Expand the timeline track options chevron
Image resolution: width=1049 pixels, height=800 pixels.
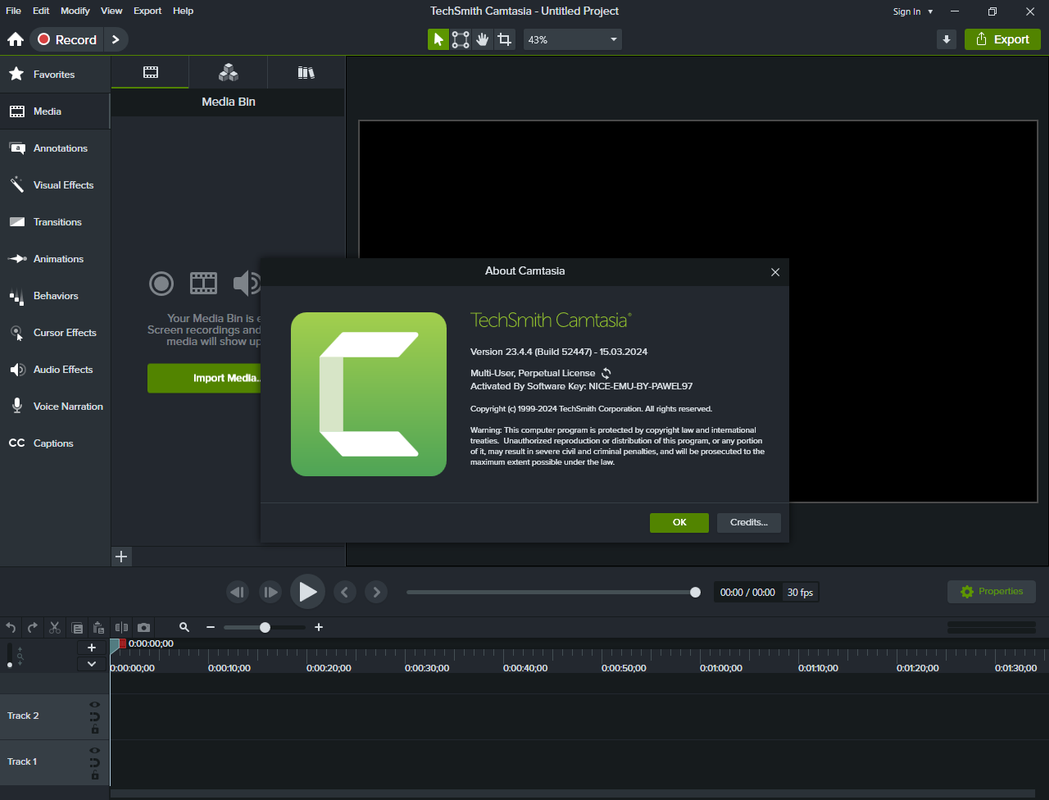[92, 664]
